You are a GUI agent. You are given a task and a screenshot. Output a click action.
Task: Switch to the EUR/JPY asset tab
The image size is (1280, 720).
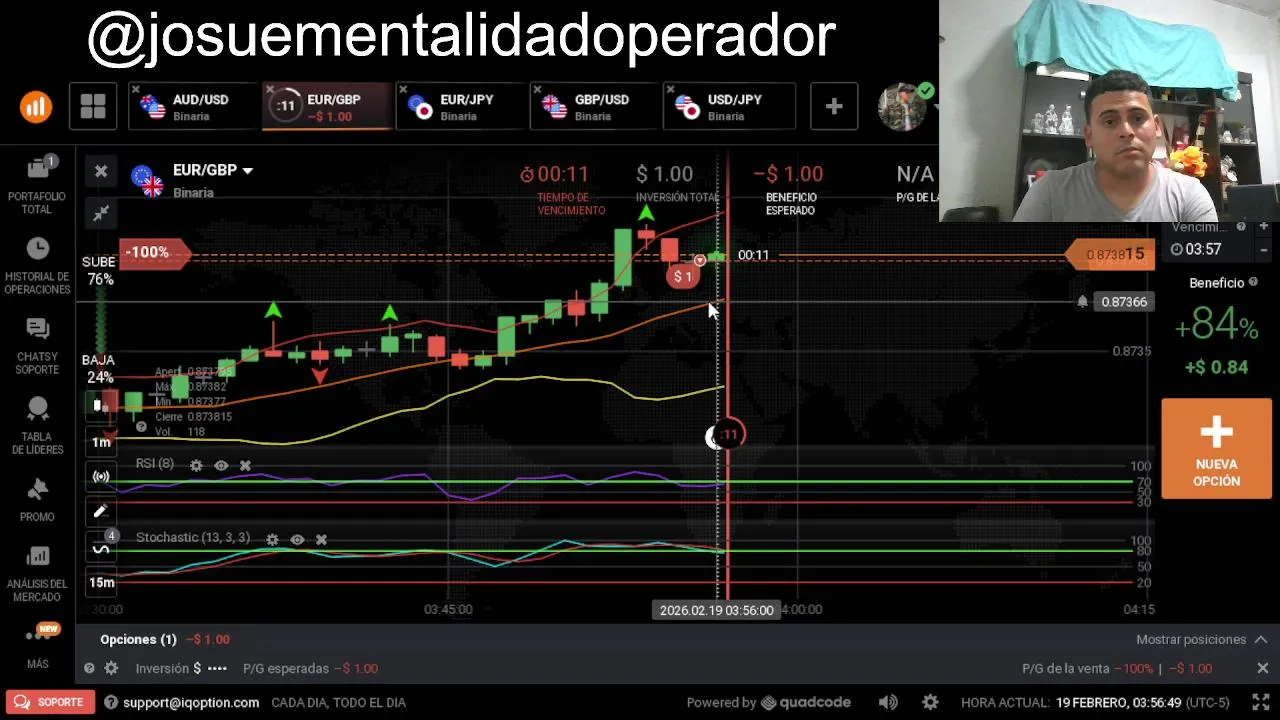(x=461, y=107)
